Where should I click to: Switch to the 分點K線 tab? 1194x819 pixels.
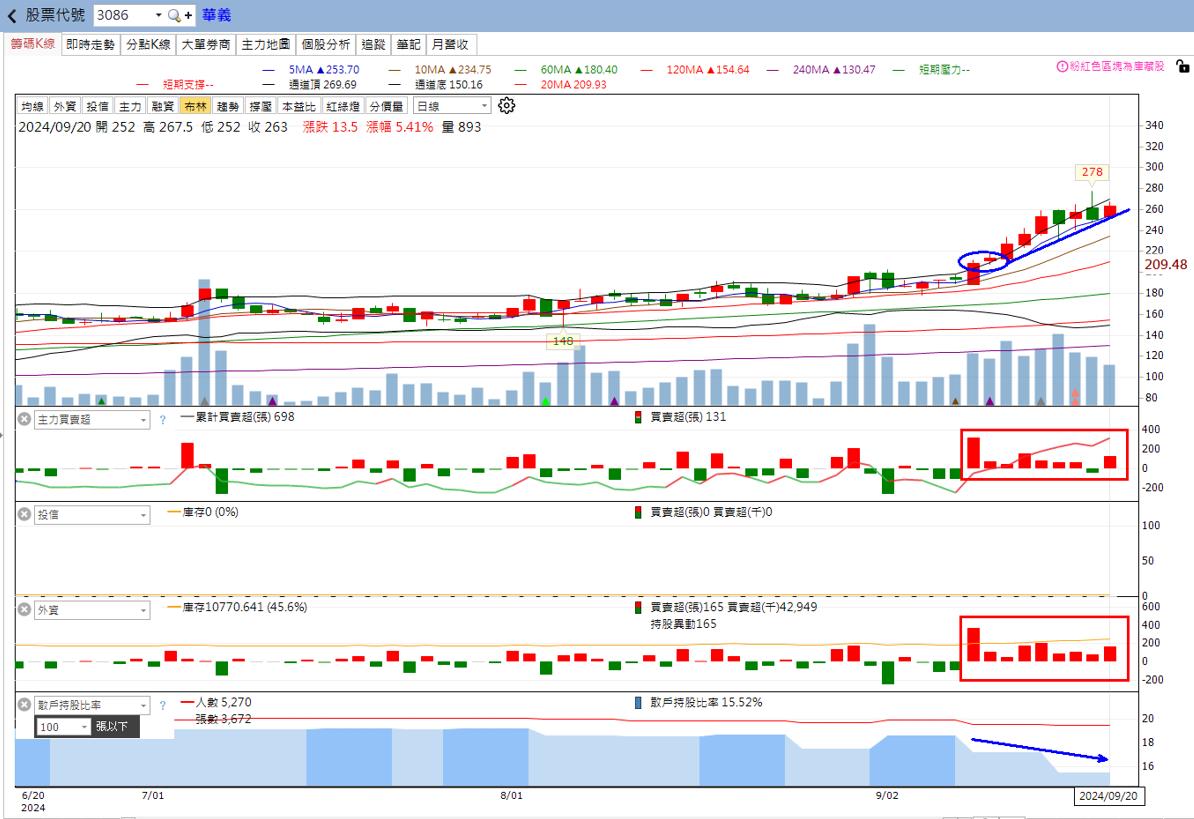[148, 44]
